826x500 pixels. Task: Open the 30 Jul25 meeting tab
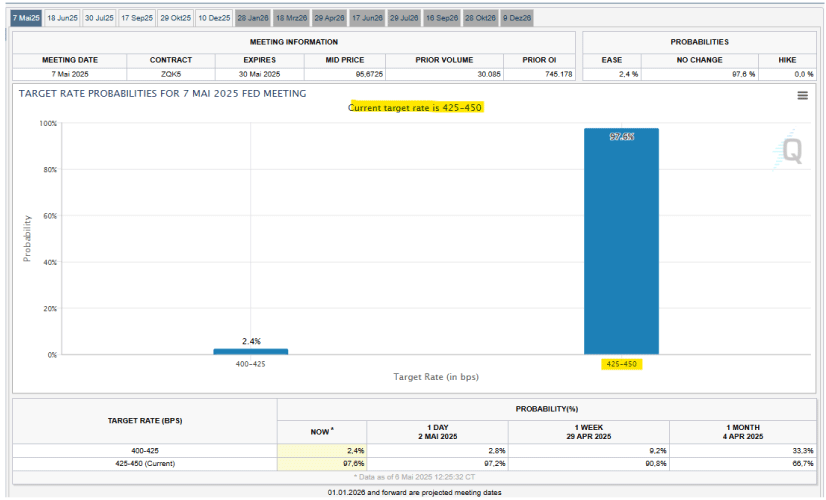coord(98,18)
